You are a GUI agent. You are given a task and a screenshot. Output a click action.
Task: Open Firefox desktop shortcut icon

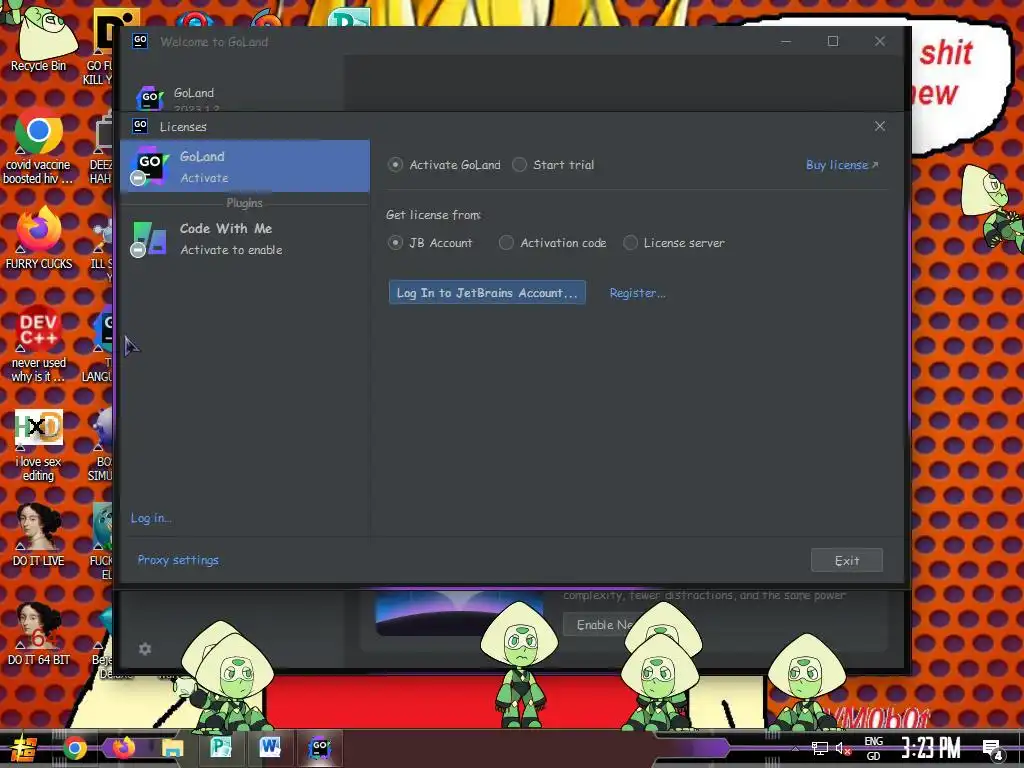click(39, 238)
